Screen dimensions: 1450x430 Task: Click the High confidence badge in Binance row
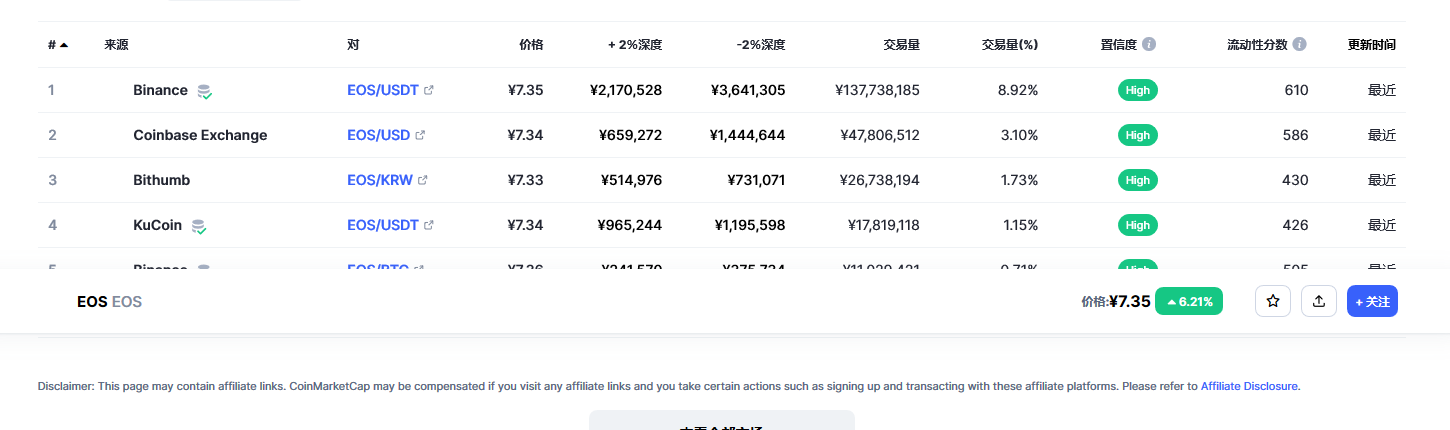[x=1137, y=90]
